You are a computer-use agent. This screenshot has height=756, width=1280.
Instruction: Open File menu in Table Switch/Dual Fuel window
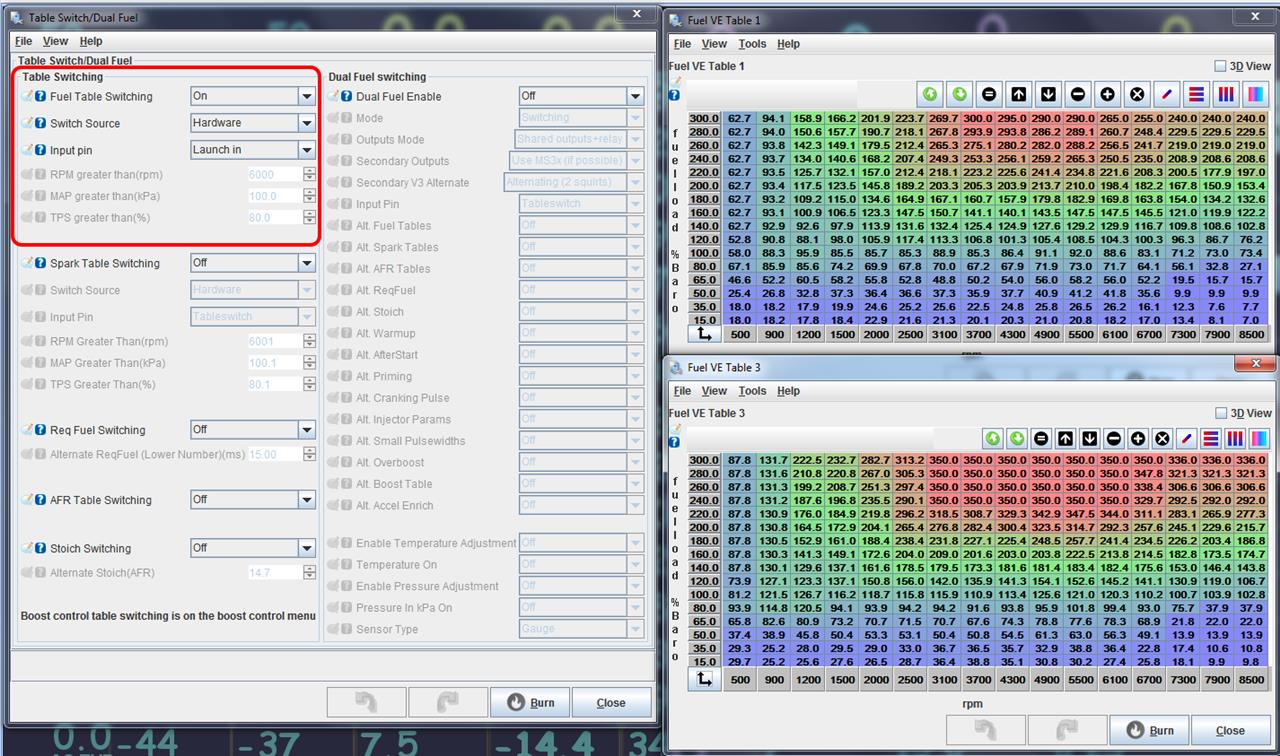[24, 41]
